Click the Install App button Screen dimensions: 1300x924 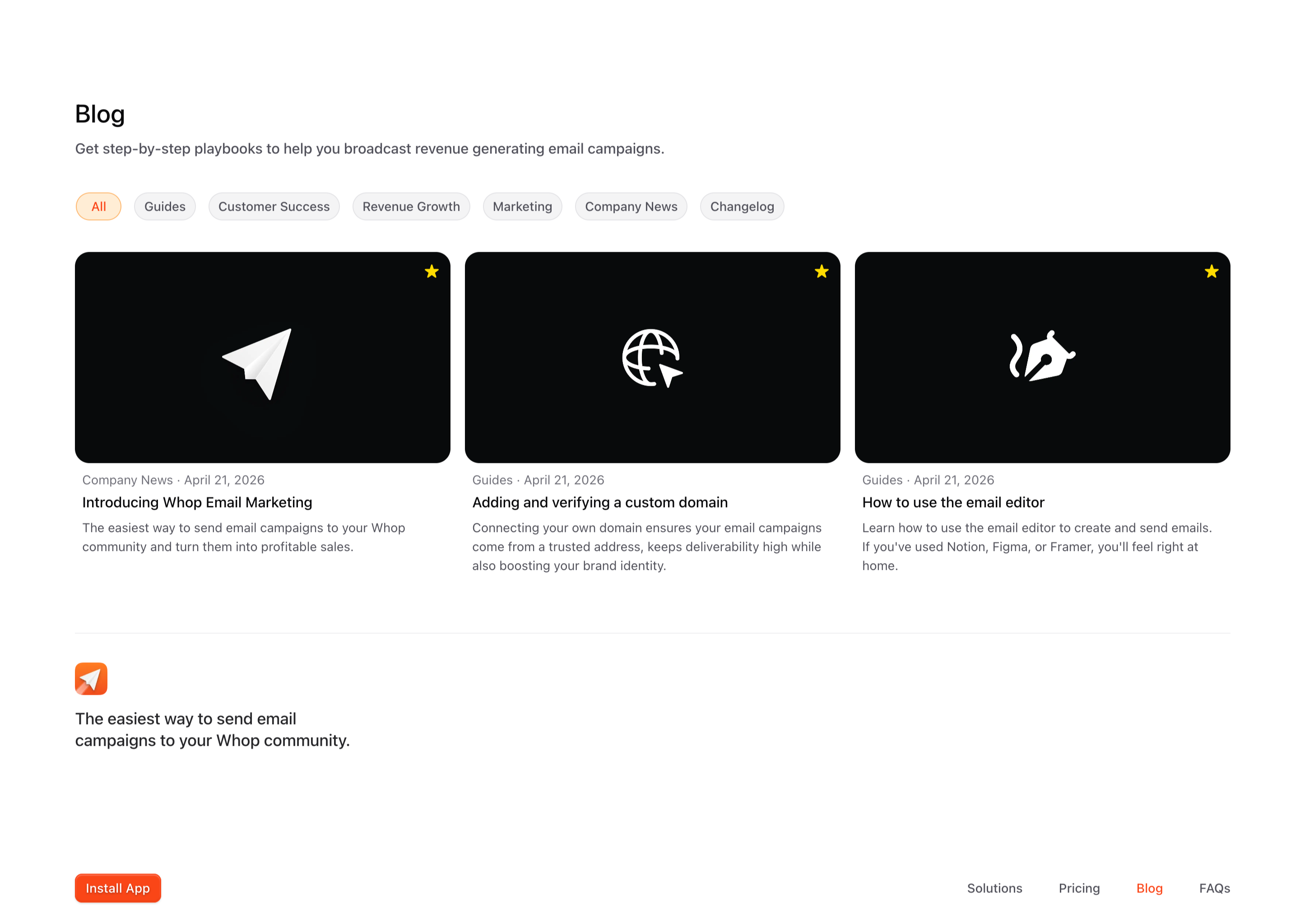[118, 887]
